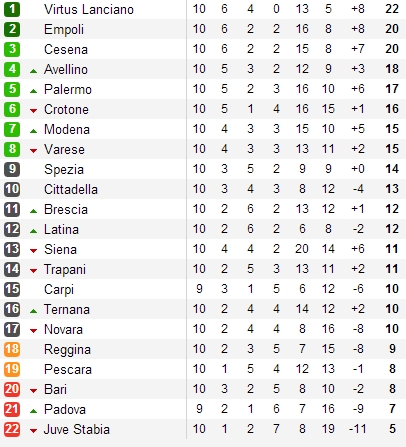Click Siena's 20 goals scored value
Viewport: 406px width, 447px height.
pyautogui.click(x=302, y=249)
